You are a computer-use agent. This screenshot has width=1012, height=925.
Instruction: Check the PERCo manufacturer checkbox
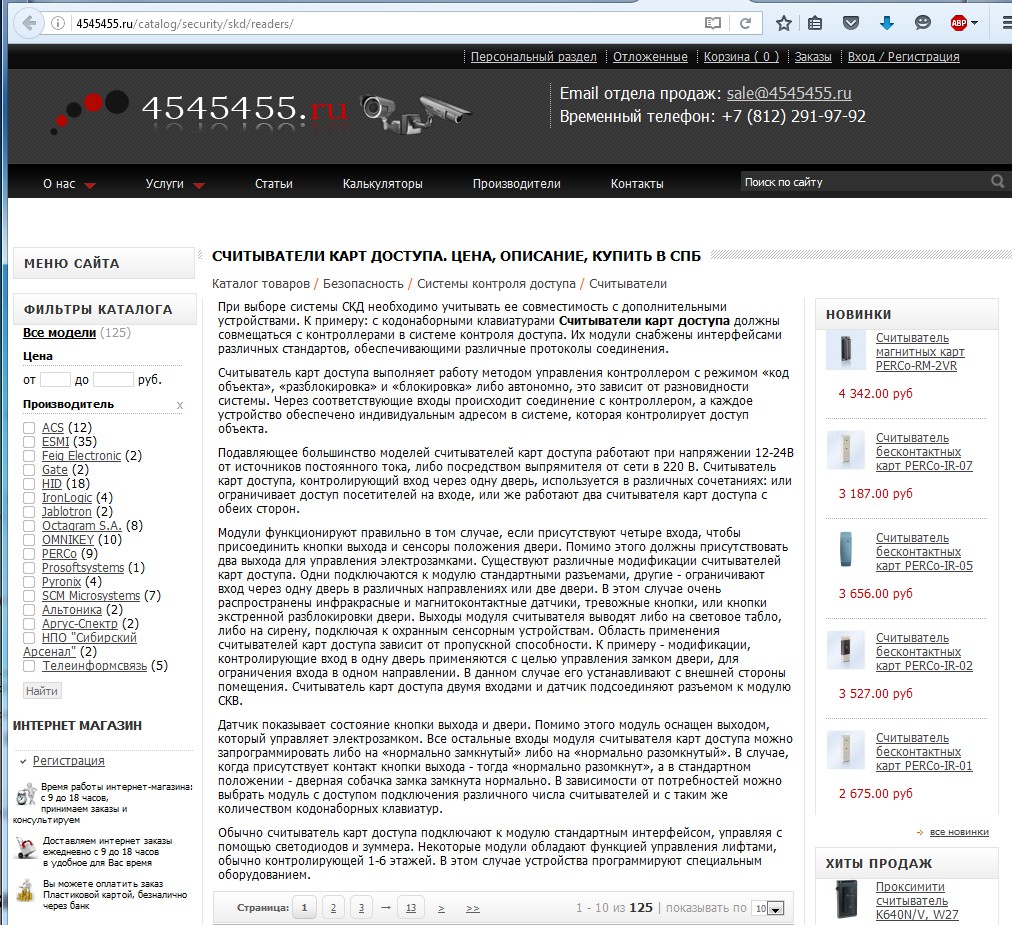29,554
